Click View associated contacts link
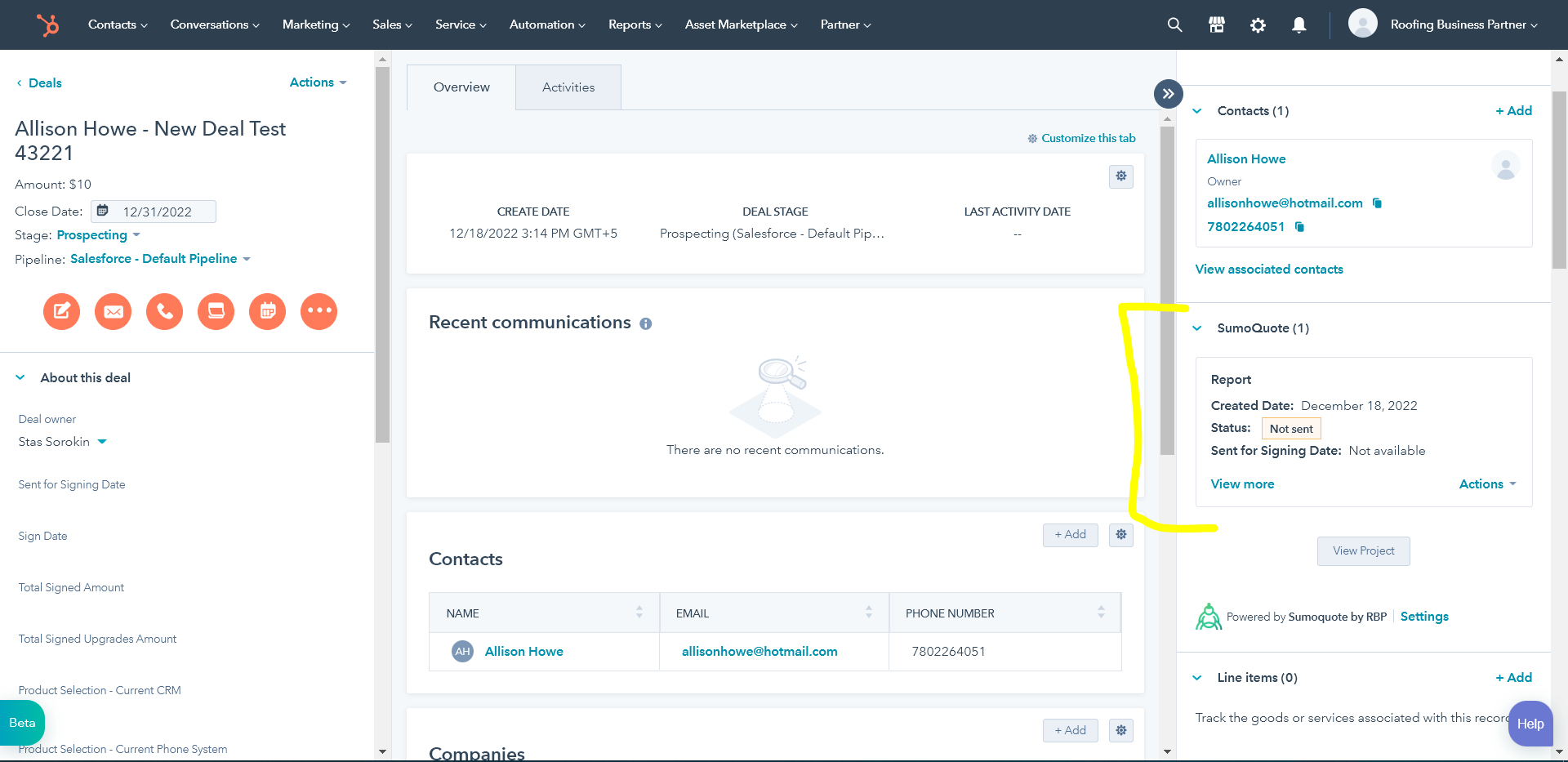This screenshot has height=762, width=1568. point(1269,270)
